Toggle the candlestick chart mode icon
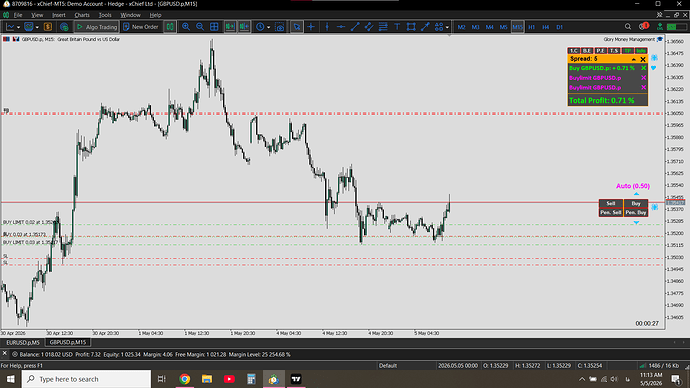 [170, 27]
